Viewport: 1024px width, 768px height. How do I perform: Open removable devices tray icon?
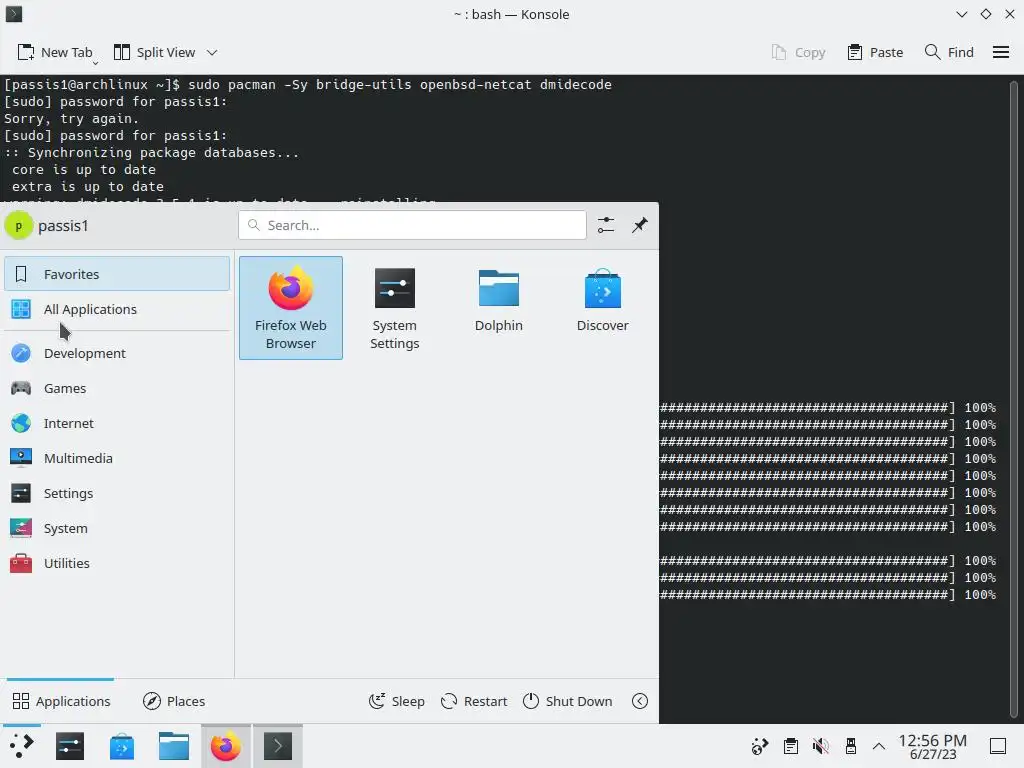tap(850, 746)
